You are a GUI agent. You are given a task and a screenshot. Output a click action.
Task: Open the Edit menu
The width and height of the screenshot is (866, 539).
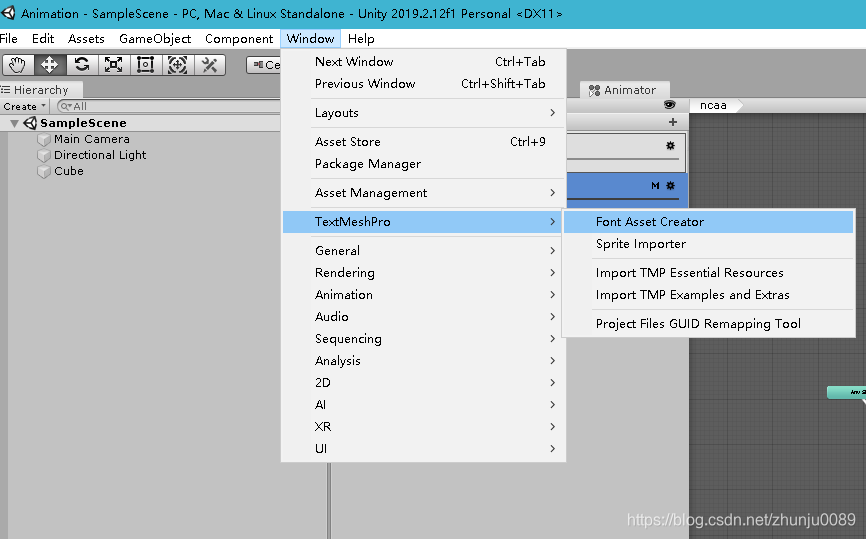[43, 39]
